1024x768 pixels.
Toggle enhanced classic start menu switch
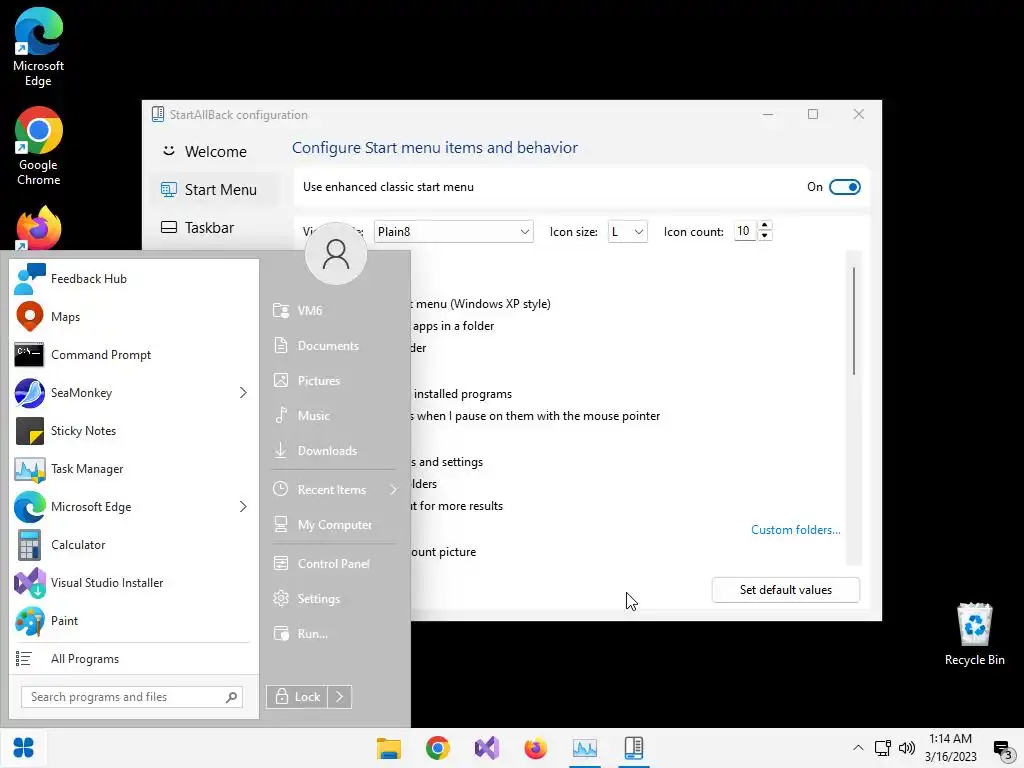coord(844,187)
